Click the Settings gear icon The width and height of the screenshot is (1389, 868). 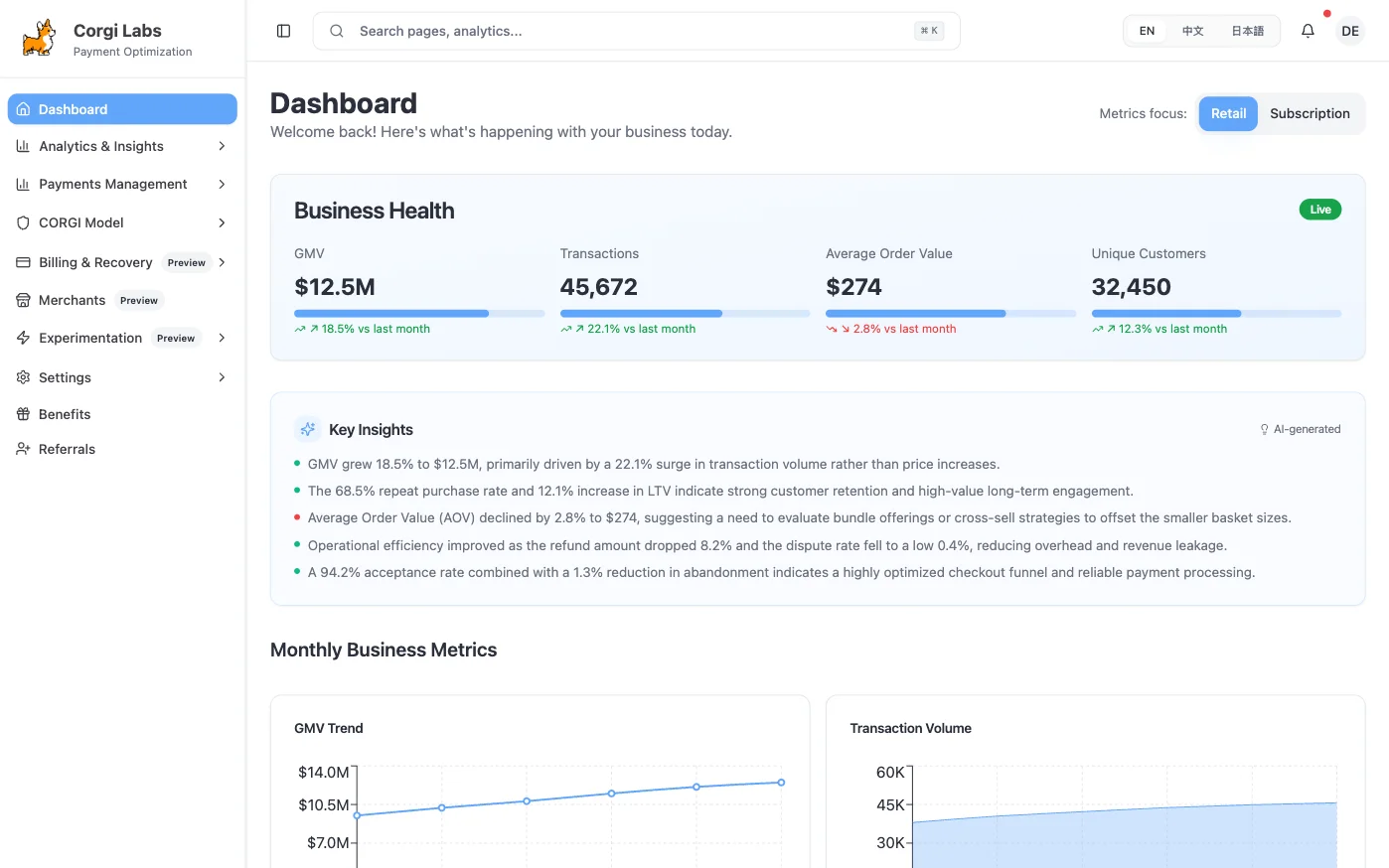click(23, 377)
